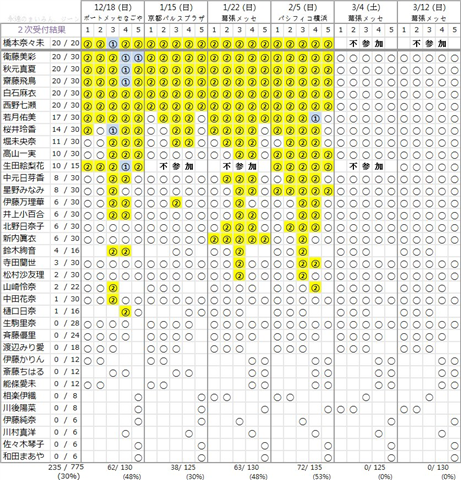
Task: Click 橋本奈々未's 不参加 cell under 3/12
Action: [x=429, y=43]
